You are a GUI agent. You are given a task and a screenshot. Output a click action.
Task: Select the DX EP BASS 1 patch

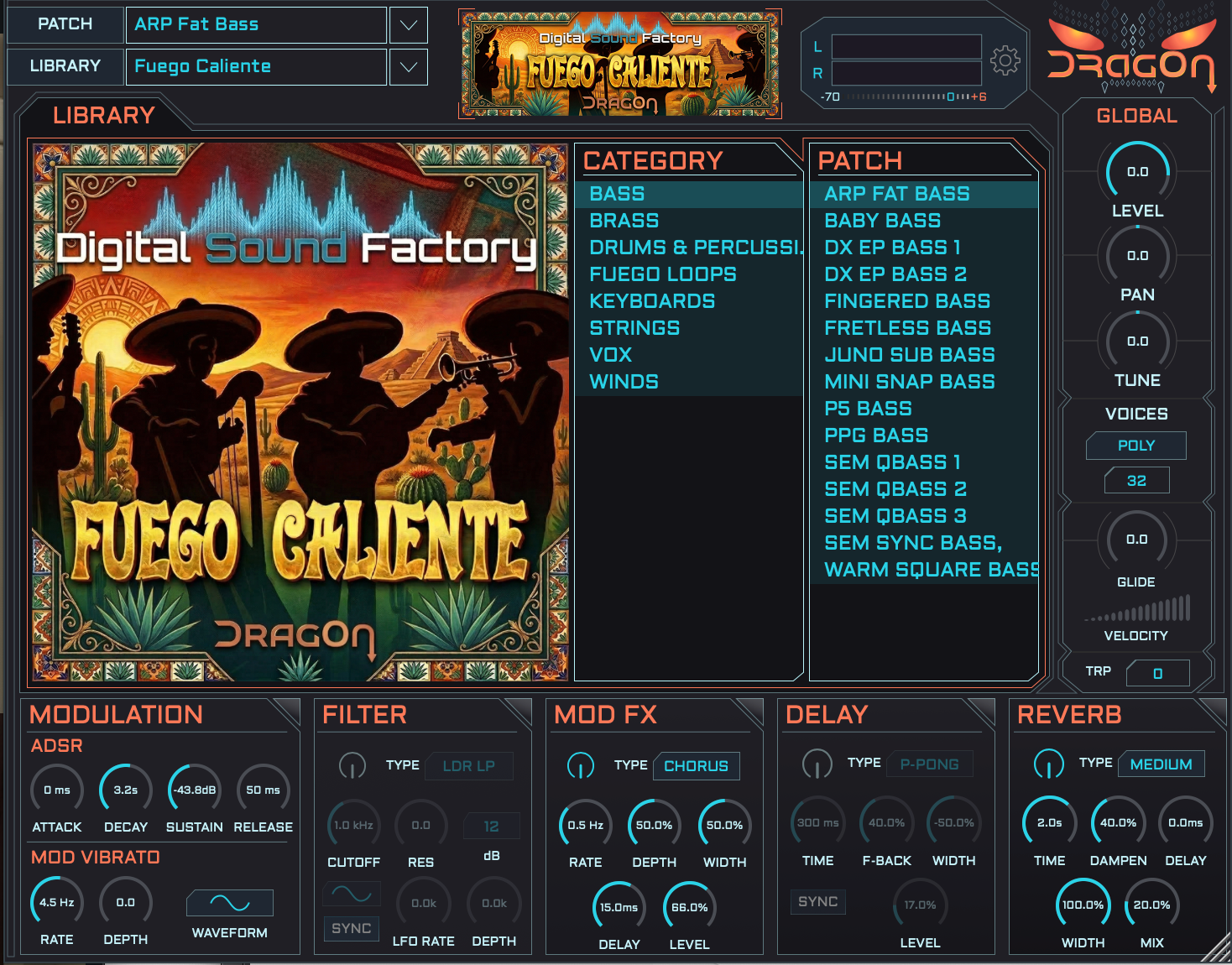pos(924,248)
